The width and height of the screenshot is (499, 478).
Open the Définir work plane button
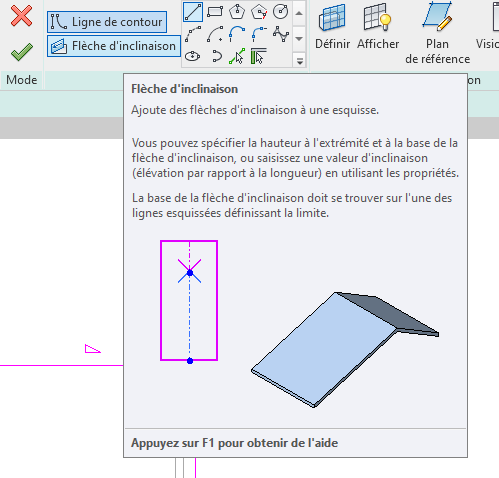[x=332, y=27]
